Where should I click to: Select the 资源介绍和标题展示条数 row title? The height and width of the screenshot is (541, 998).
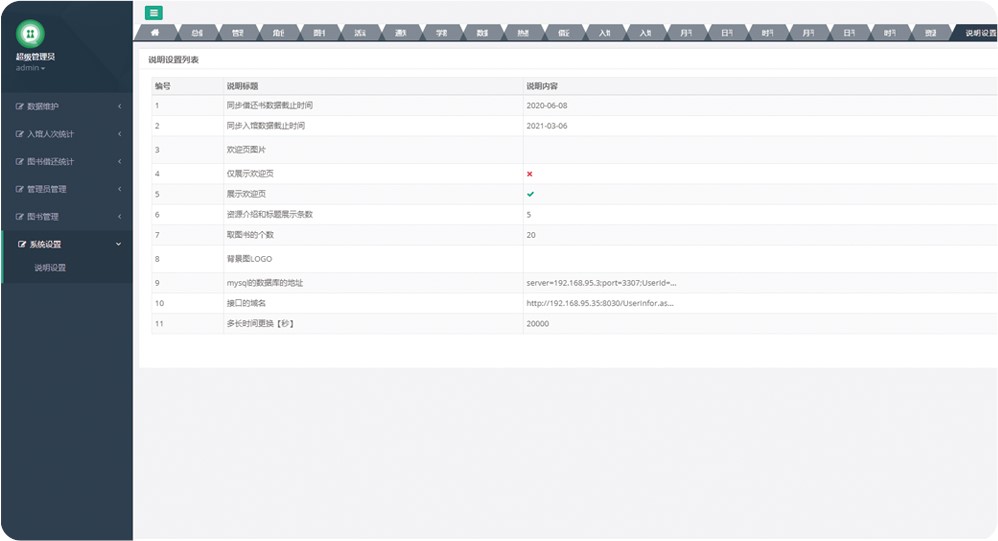point(270,214)
